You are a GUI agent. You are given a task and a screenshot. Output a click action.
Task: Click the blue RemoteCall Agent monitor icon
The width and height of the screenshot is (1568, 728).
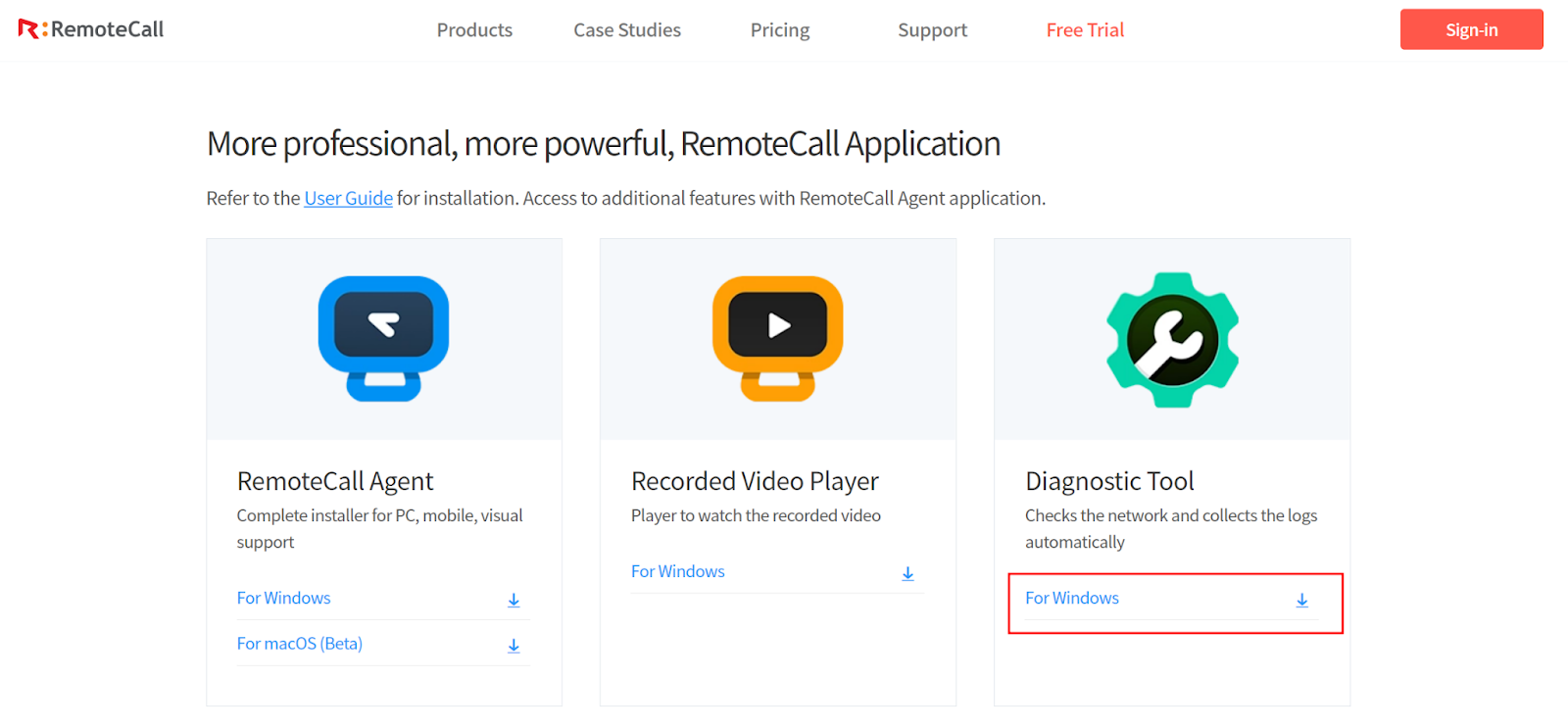click(x=383, y=338)
